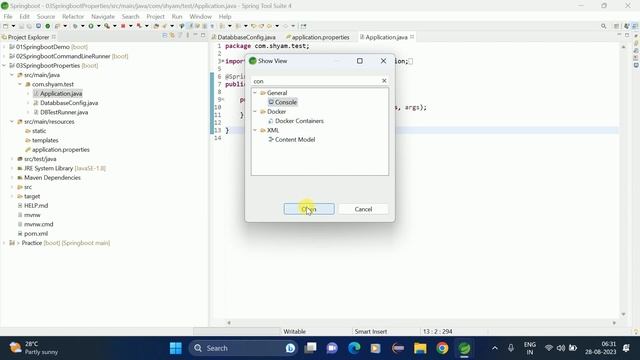Image resolution: width=640 pixels, height=360 pixels.
Task: Click the editor horizontal scrollbar left arrow
Action: click(x=229, y=322)
